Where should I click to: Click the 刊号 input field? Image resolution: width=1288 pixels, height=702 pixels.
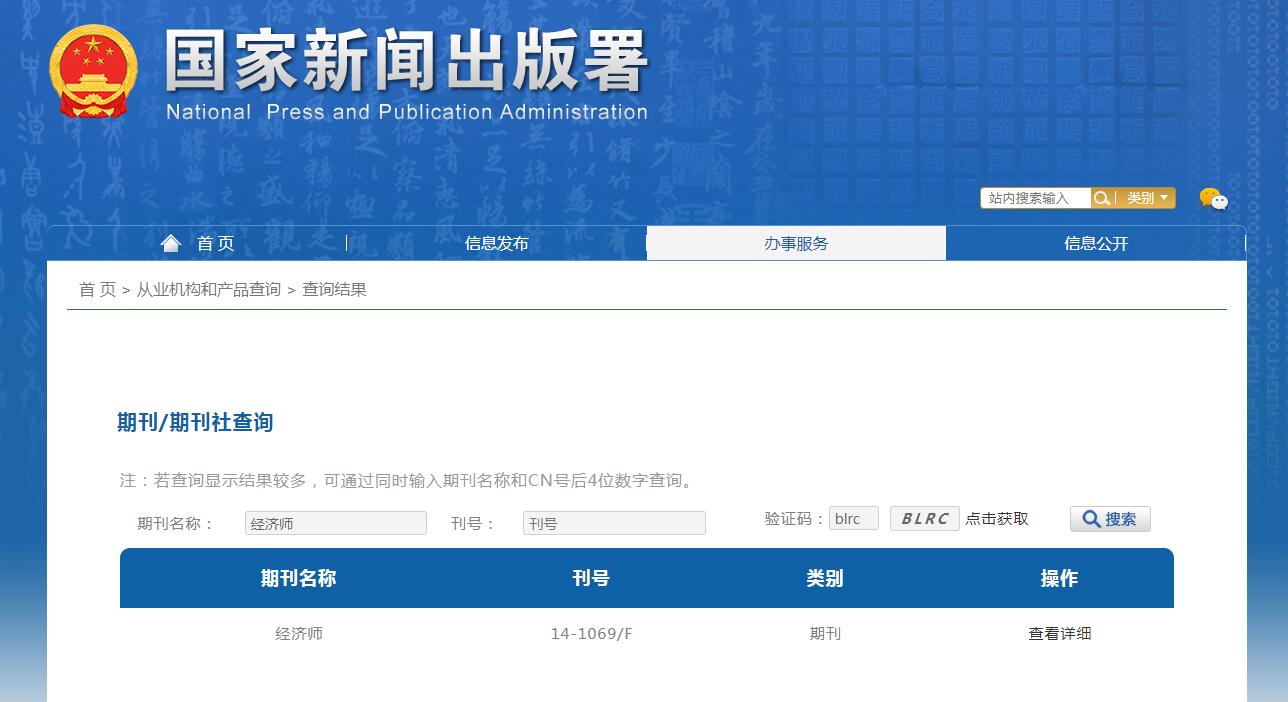point(614,522)
